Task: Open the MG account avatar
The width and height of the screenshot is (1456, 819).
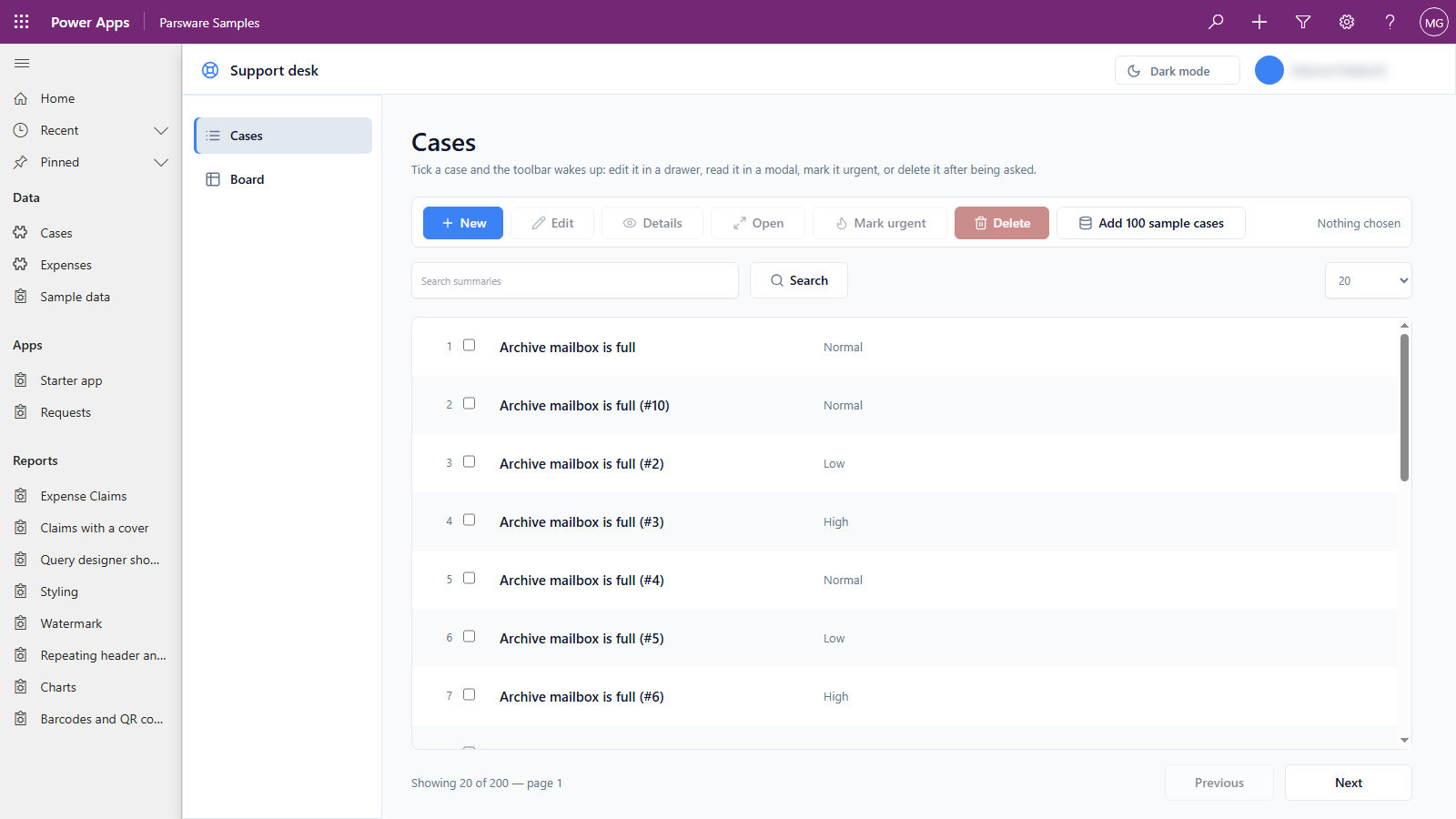Action: [1434, 22]
